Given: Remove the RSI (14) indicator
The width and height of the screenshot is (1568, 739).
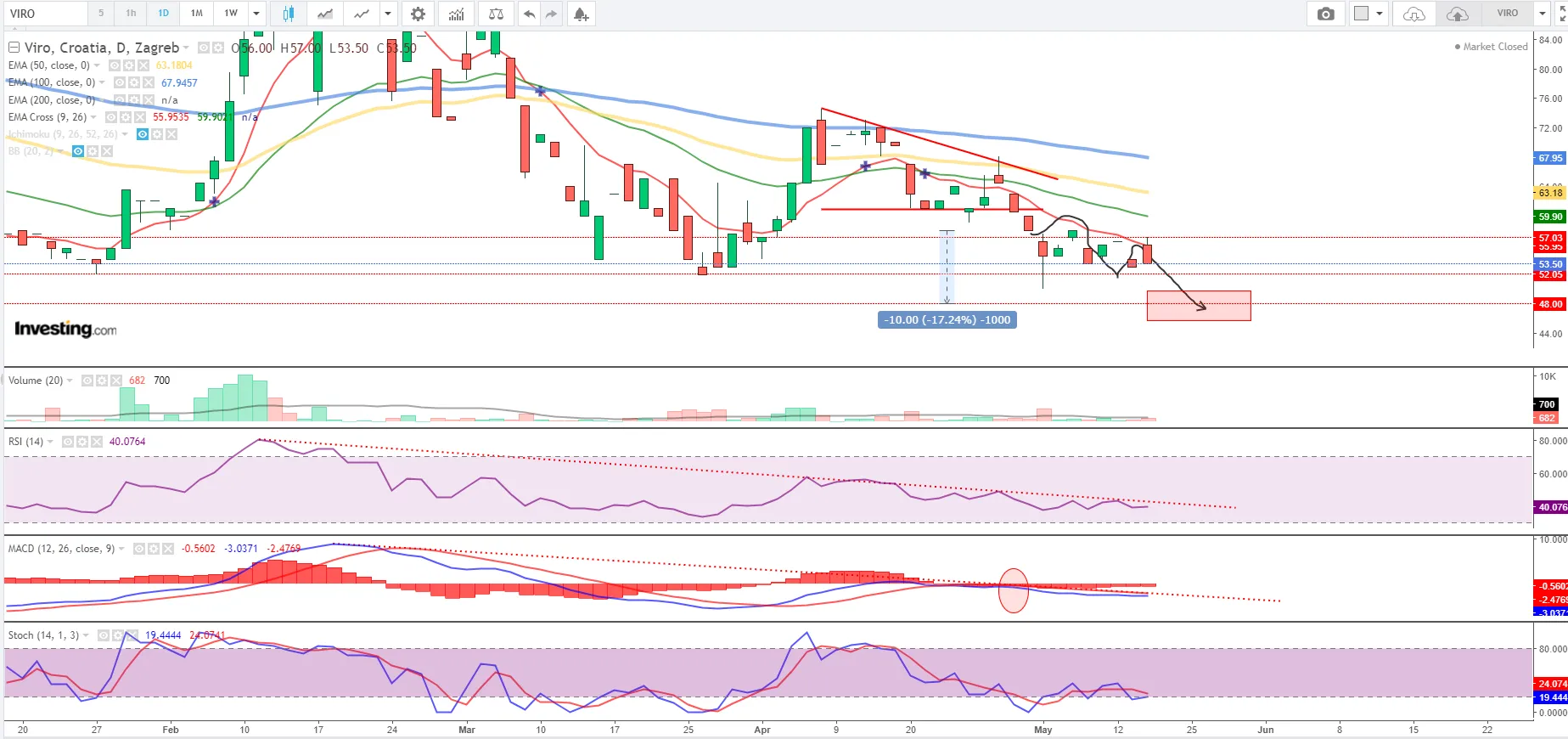Looking at the screenshot, I should (96, 442).
